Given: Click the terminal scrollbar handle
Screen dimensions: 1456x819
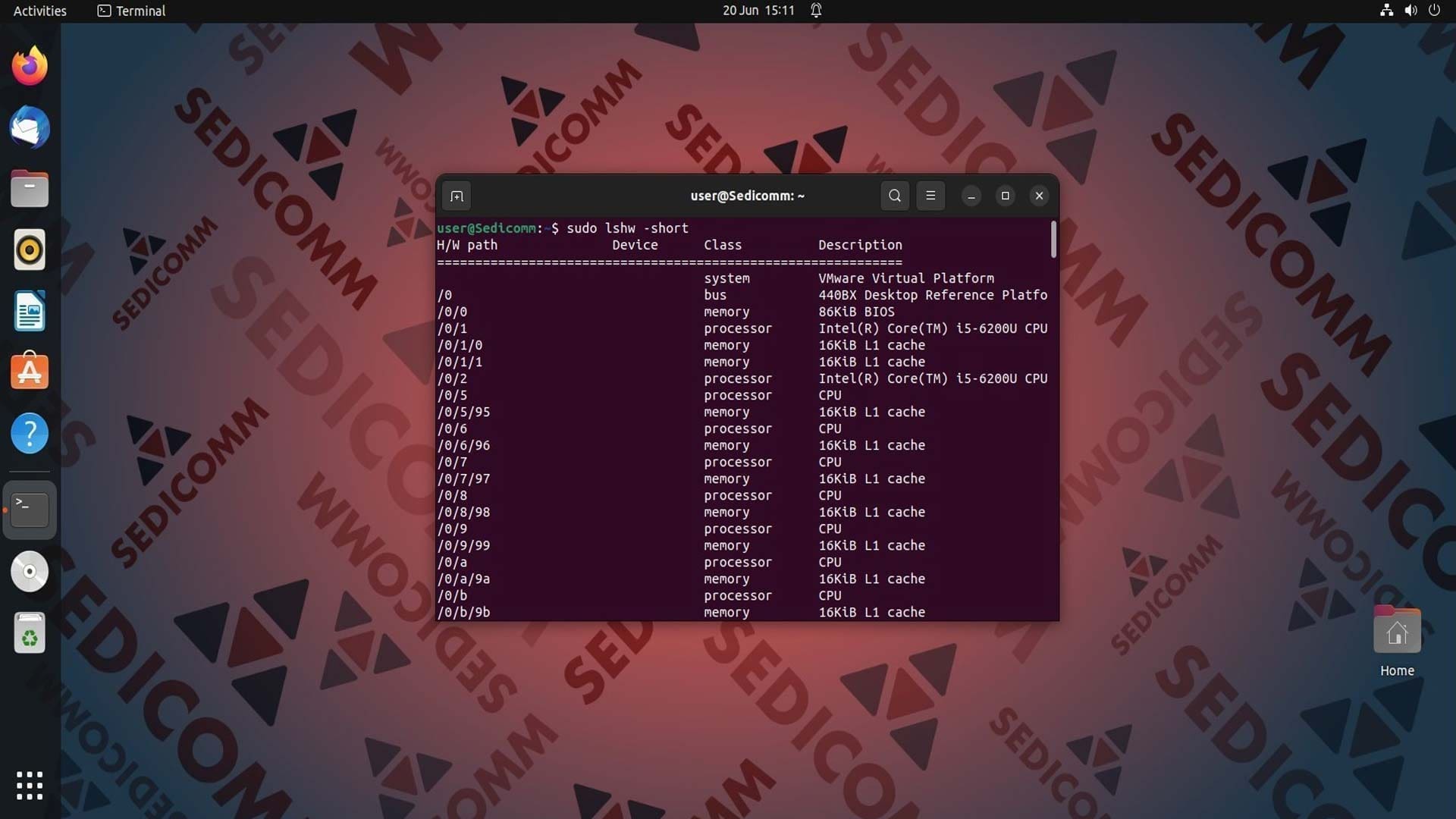Looking at the screenshot, I should pyautogui.click(x=1053, y=239).
